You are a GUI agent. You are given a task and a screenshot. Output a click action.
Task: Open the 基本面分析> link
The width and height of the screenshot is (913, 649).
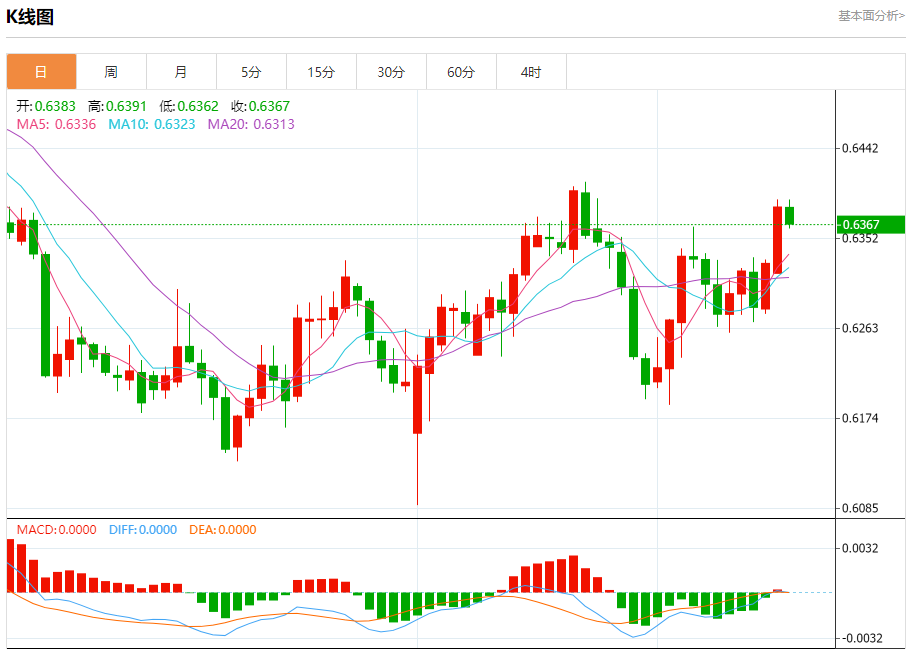[871, 16]
